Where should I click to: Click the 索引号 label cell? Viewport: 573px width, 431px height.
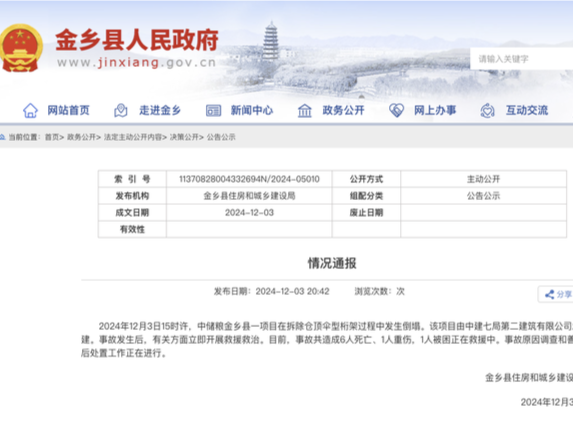tap(132, 179)
